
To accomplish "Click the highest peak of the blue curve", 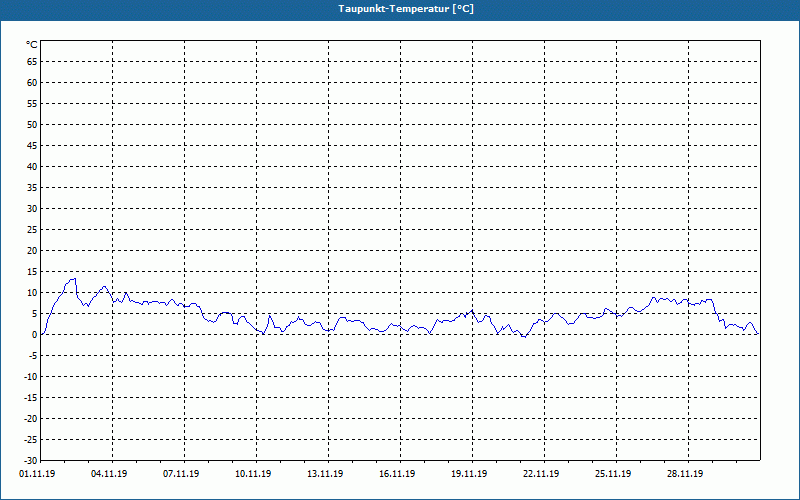I will tap(73, 279).
